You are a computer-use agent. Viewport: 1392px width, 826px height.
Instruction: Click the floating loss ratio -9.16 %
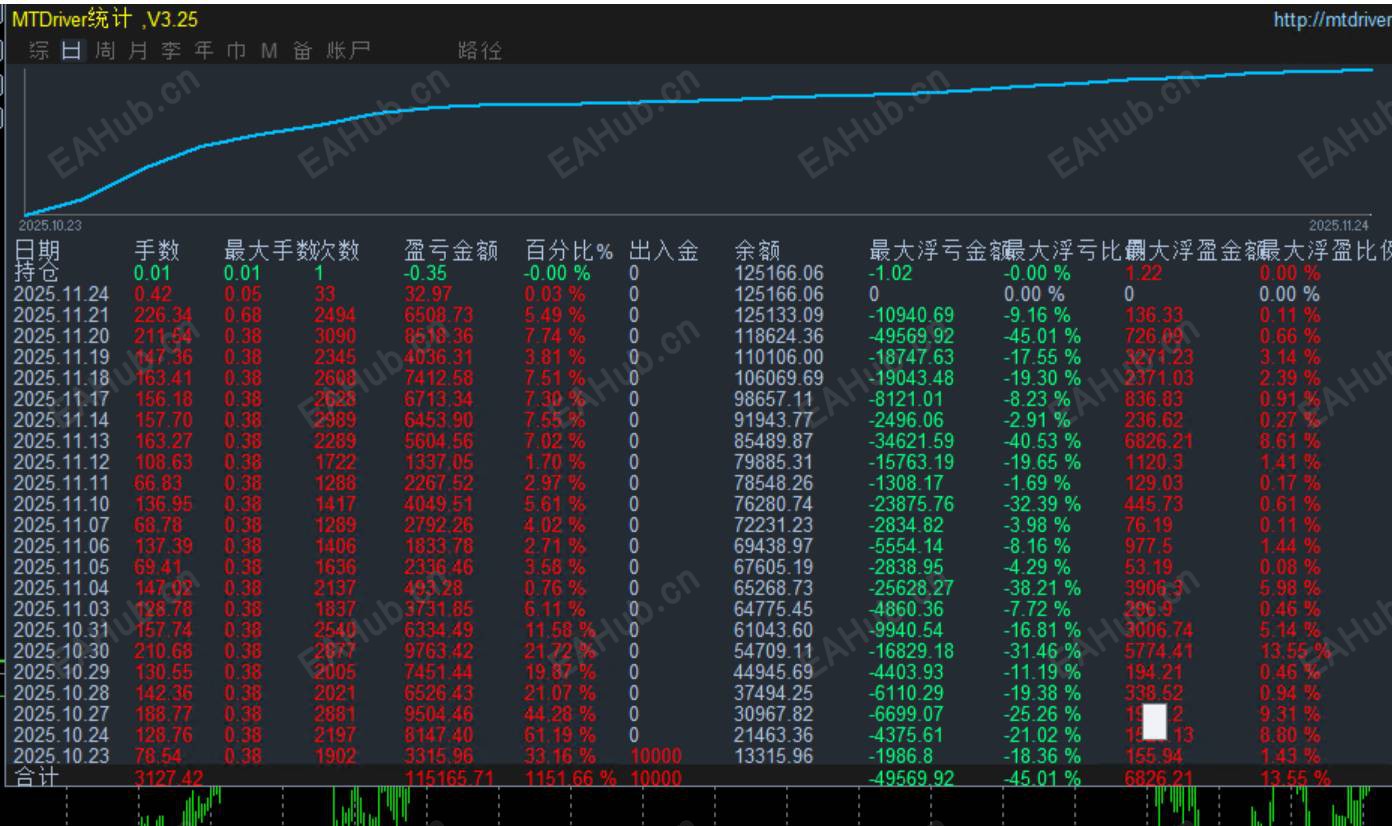pyautogui.click(x=1037, y=315)
